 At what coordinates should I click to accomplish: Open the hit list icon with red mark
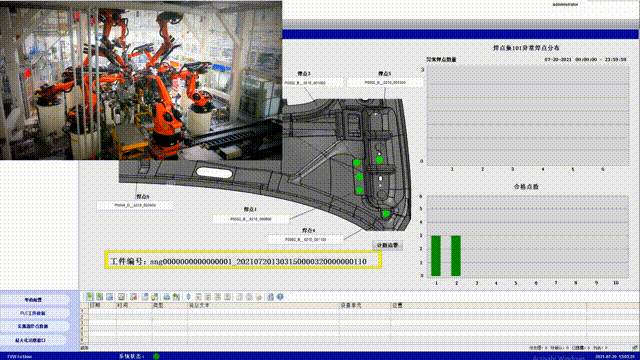pyautogui.click(x=133, y=297)
